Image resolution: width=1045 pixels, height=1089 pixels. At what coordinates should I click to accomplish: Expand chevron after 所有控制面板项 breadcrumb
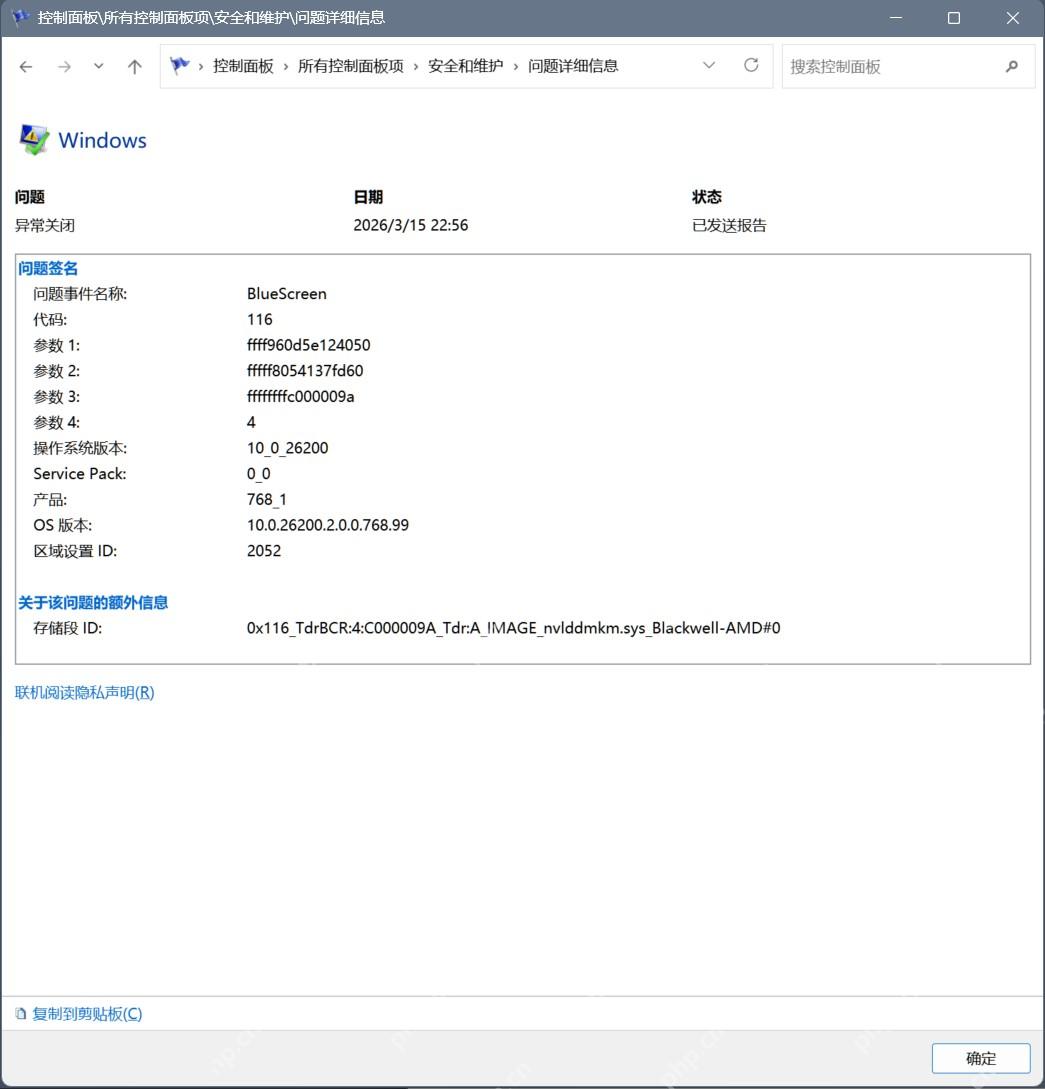[x=416, y=67]
